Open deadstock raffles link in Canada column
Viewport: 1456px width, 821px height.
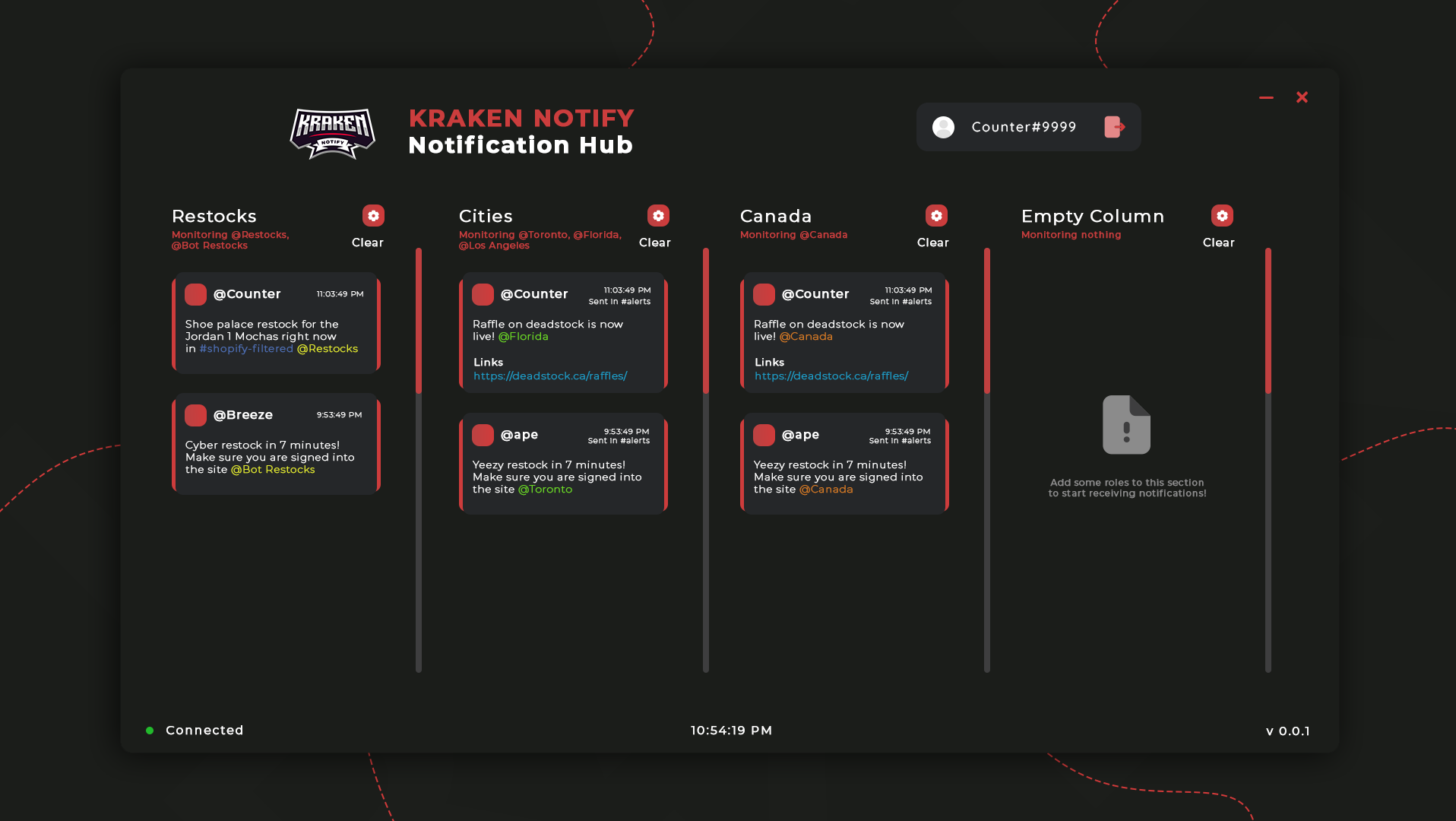coord(831,376)
